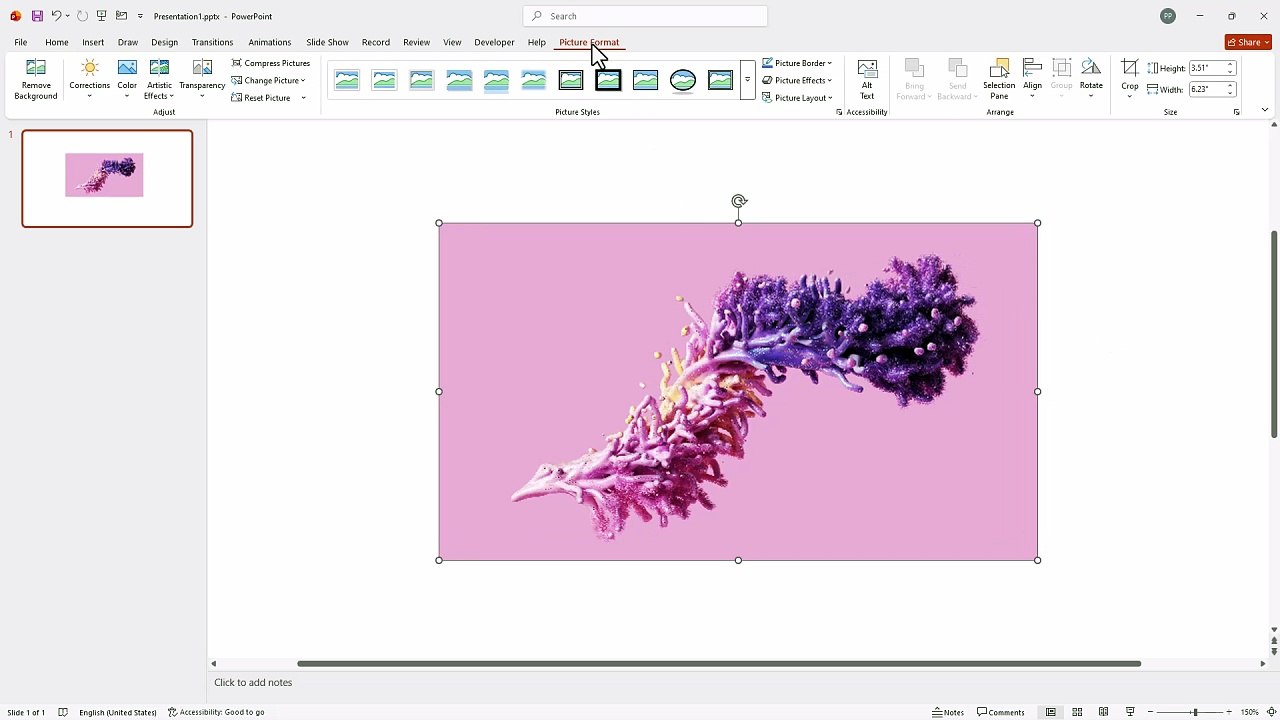Click the rotation handle above the picture

tap(738, 201)
